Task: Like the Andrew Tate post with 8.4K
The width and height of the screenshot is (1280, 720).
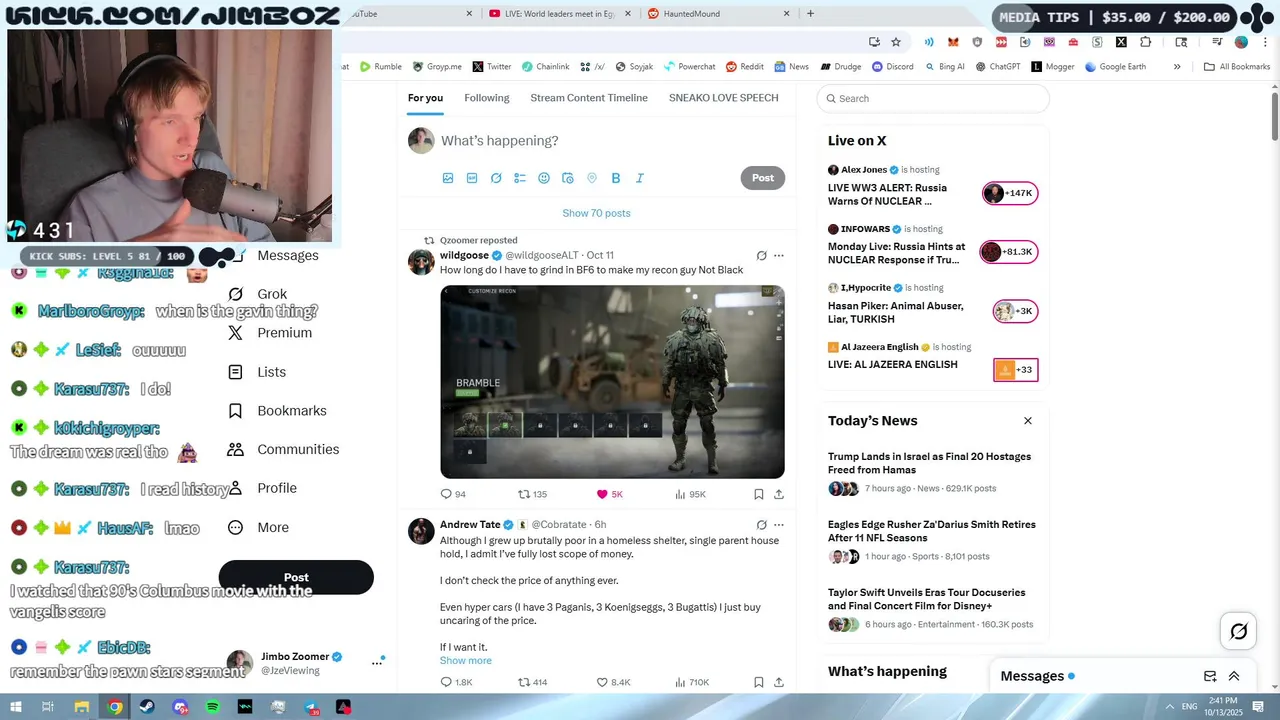Action: pyautogui.click(x=613, y=682)
